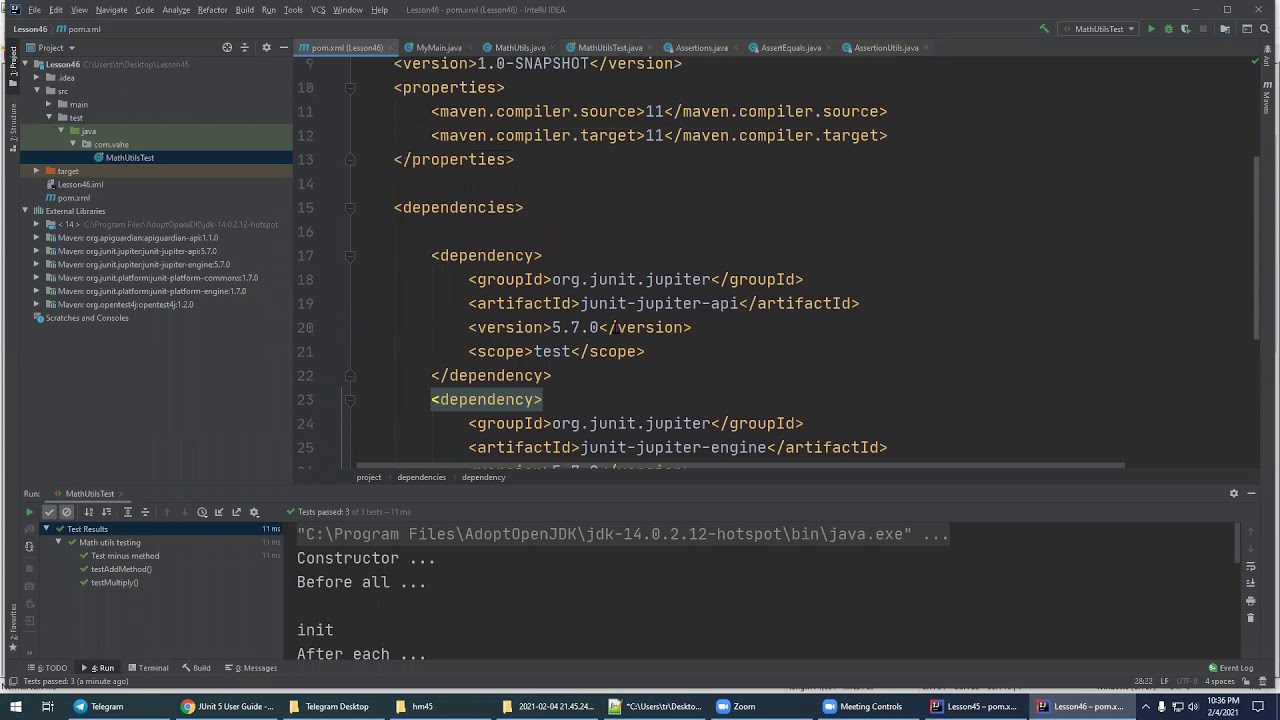The width and height of the screenshot is (1280, 720).
Task: Open Event Log from status bar
Action: pyautogui.click(x=1230, y=668)
